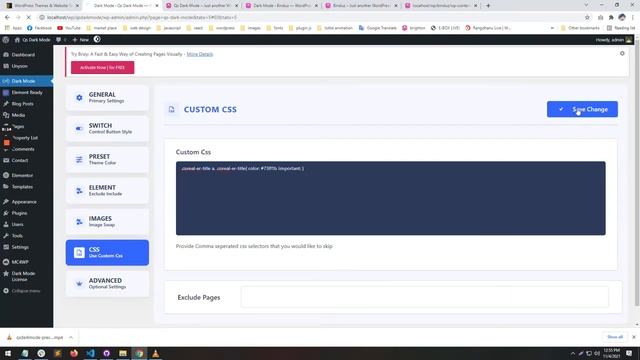Open Firefox from taskbar
The height and width of the screenshot is (360, 640).
(74, 353)
